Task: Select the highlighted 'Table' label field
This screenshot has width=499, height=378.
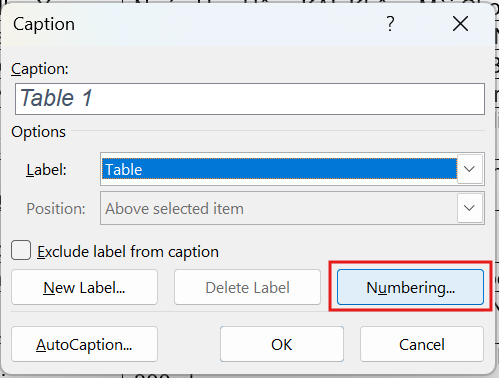Action: [279, 169]
